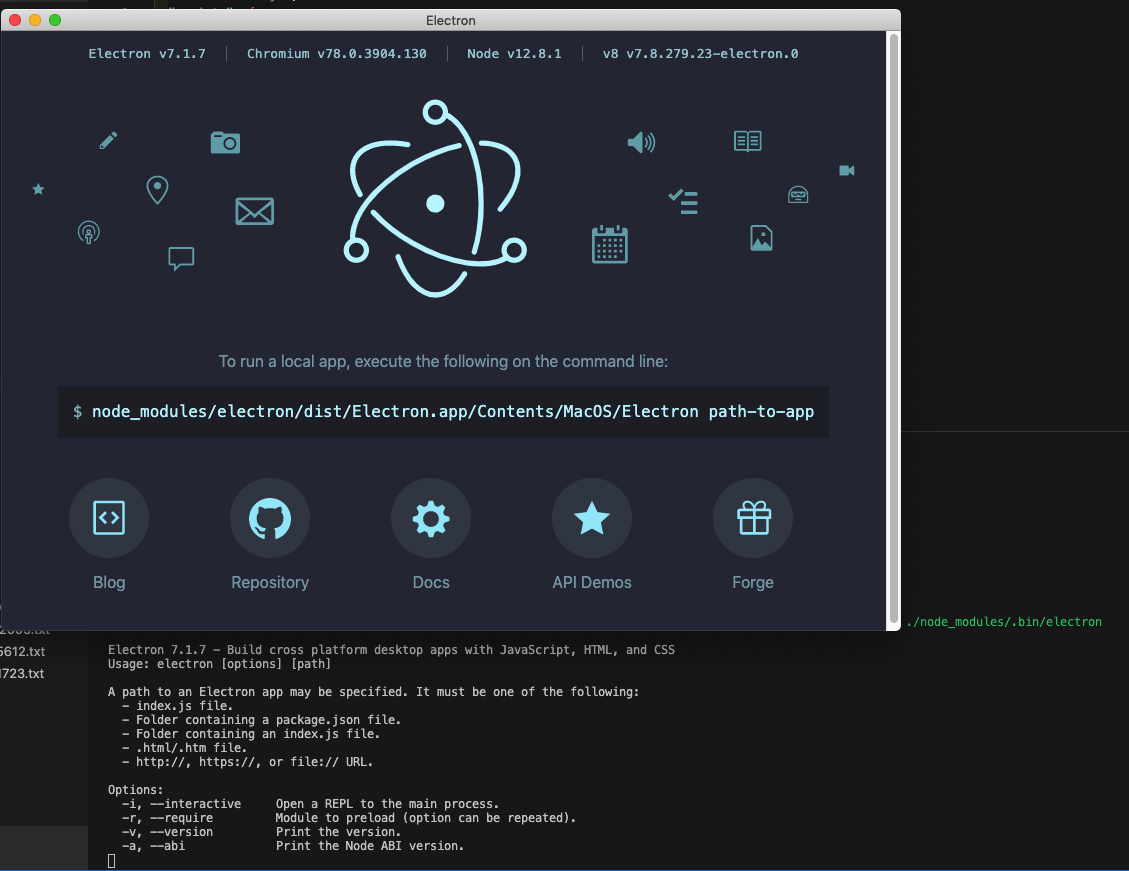Click the Repository link label

[x=270, y=582]
